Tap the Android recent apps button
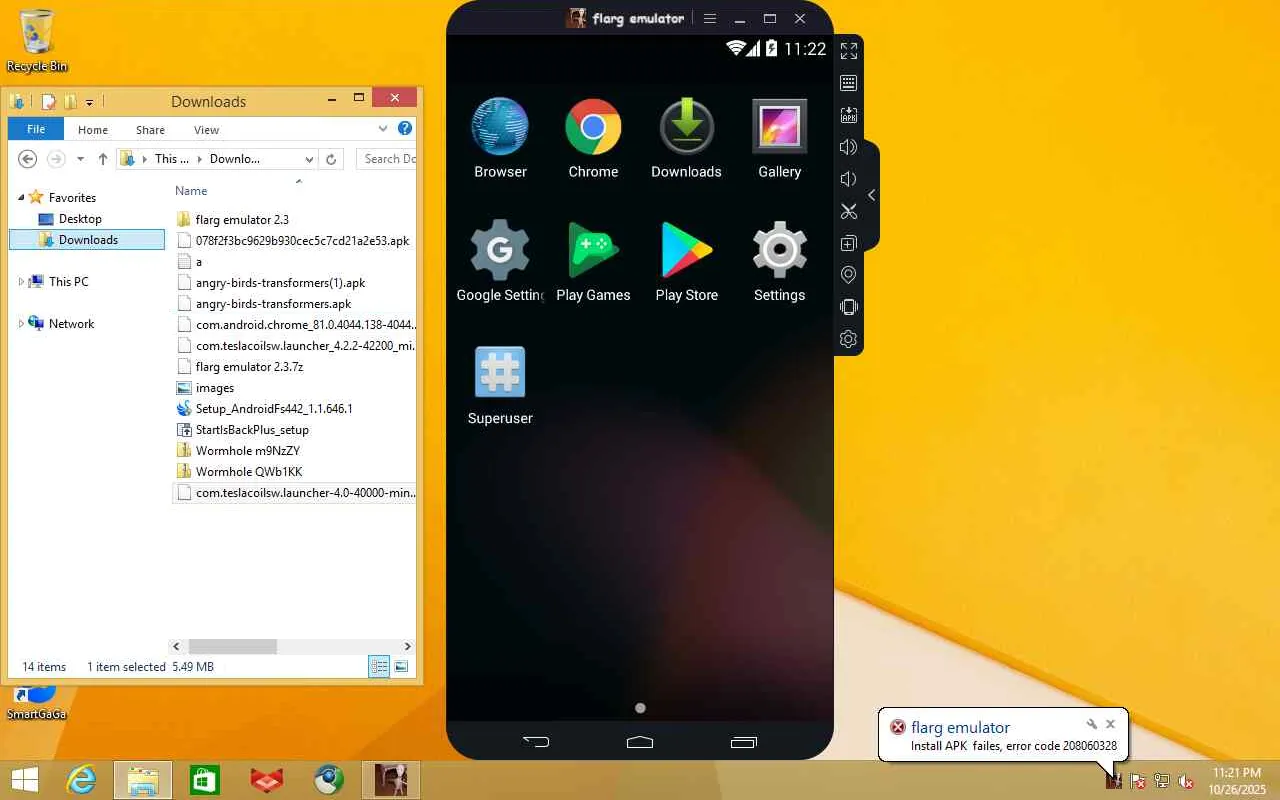This screenshot has width=1280, height=800. pyautogui.click(x=744, y=742)
